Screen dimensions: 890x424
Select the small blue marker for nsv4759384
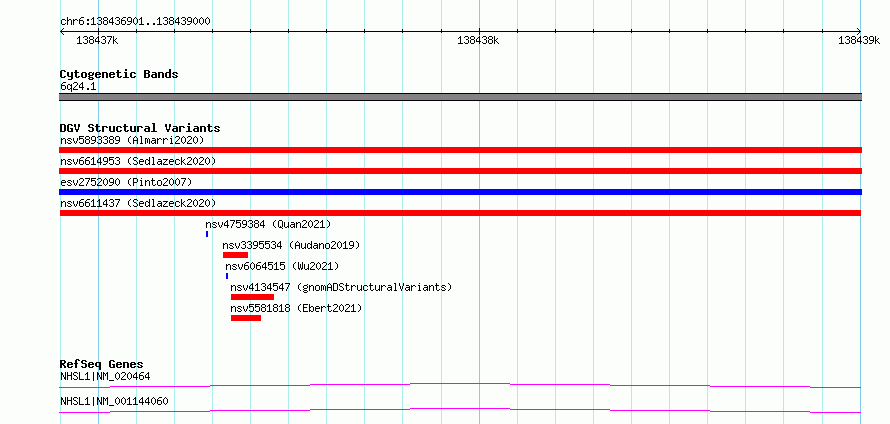(x=207, y=234)
